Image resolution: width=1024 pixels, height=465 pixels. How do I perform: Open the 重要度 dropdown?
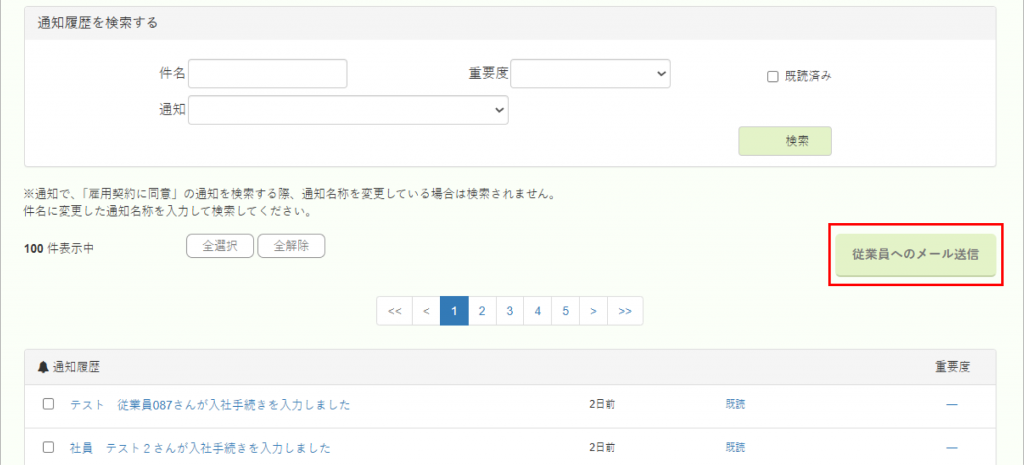tap(590, 73)
